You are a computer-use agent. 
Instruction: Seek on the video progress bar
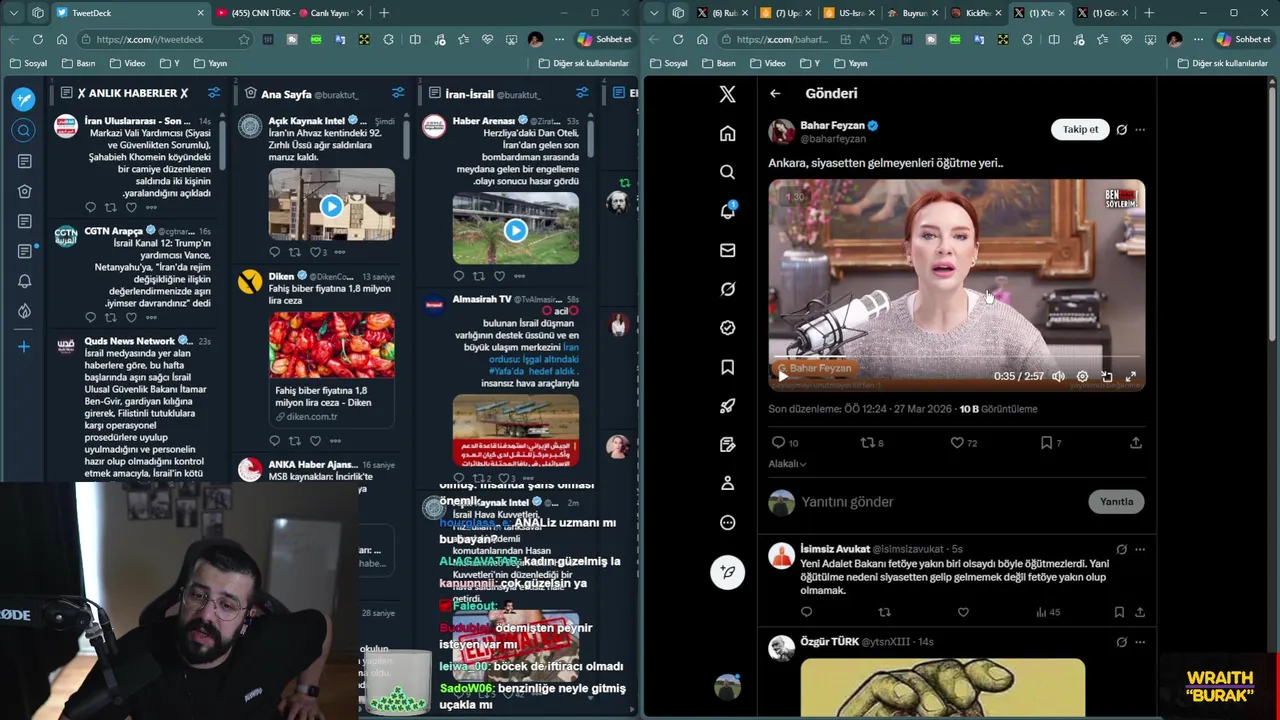tap(957, 356)
